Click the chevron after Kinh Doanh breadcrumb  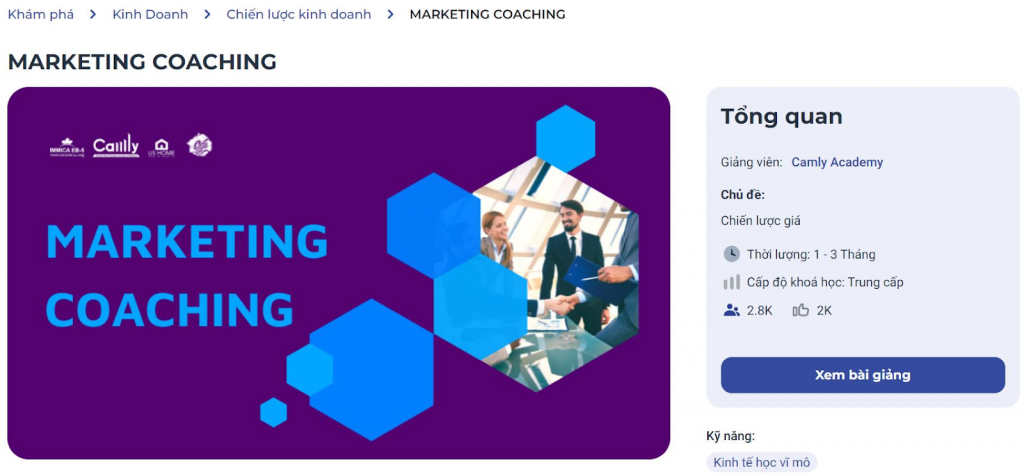click(x=207, y=14)
